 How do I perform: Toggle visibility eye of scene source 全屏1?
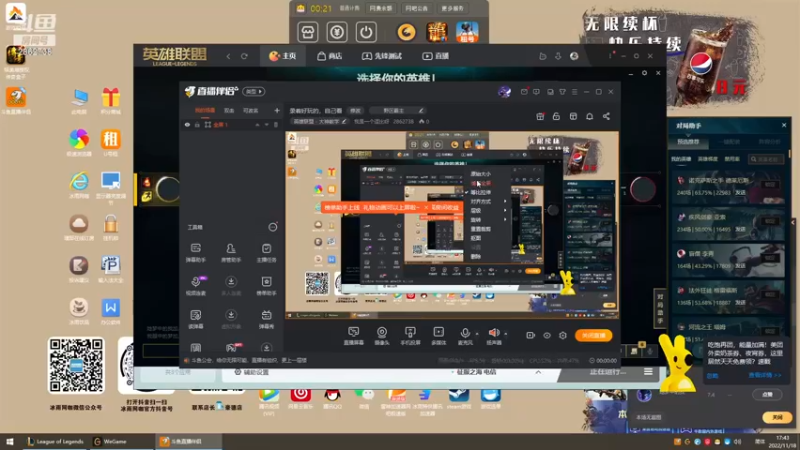[x=187, y=125]
